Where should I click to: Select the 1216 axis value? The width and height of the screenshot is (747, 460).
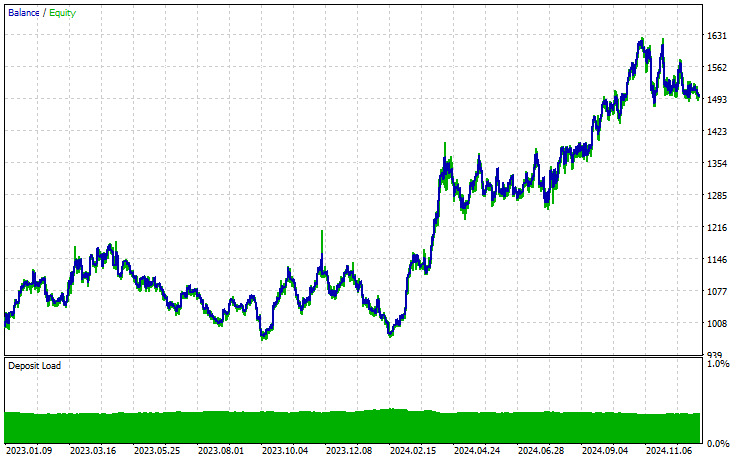tap(717, 228)
